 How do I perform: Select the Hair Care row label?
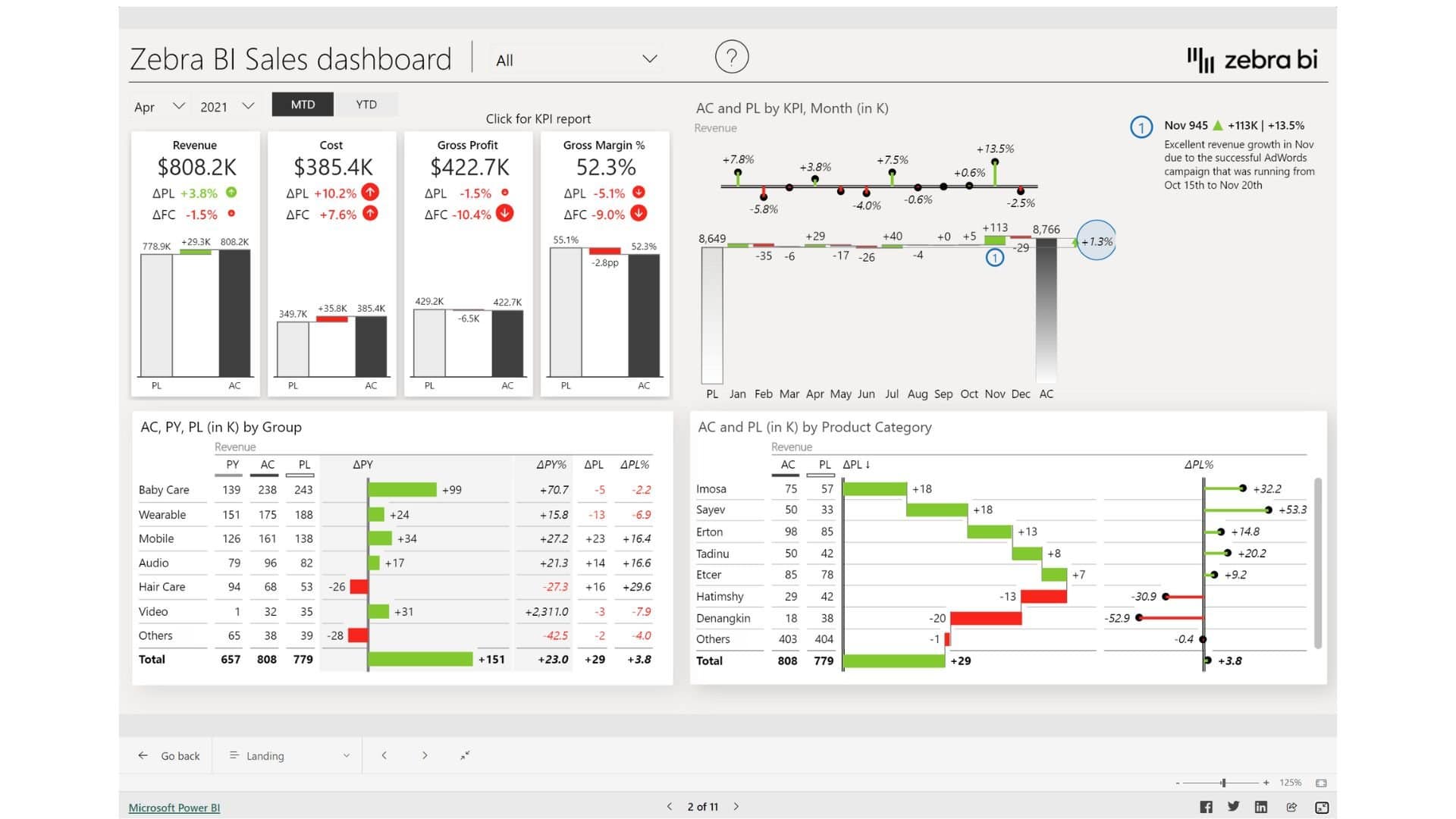pos(162,587)
